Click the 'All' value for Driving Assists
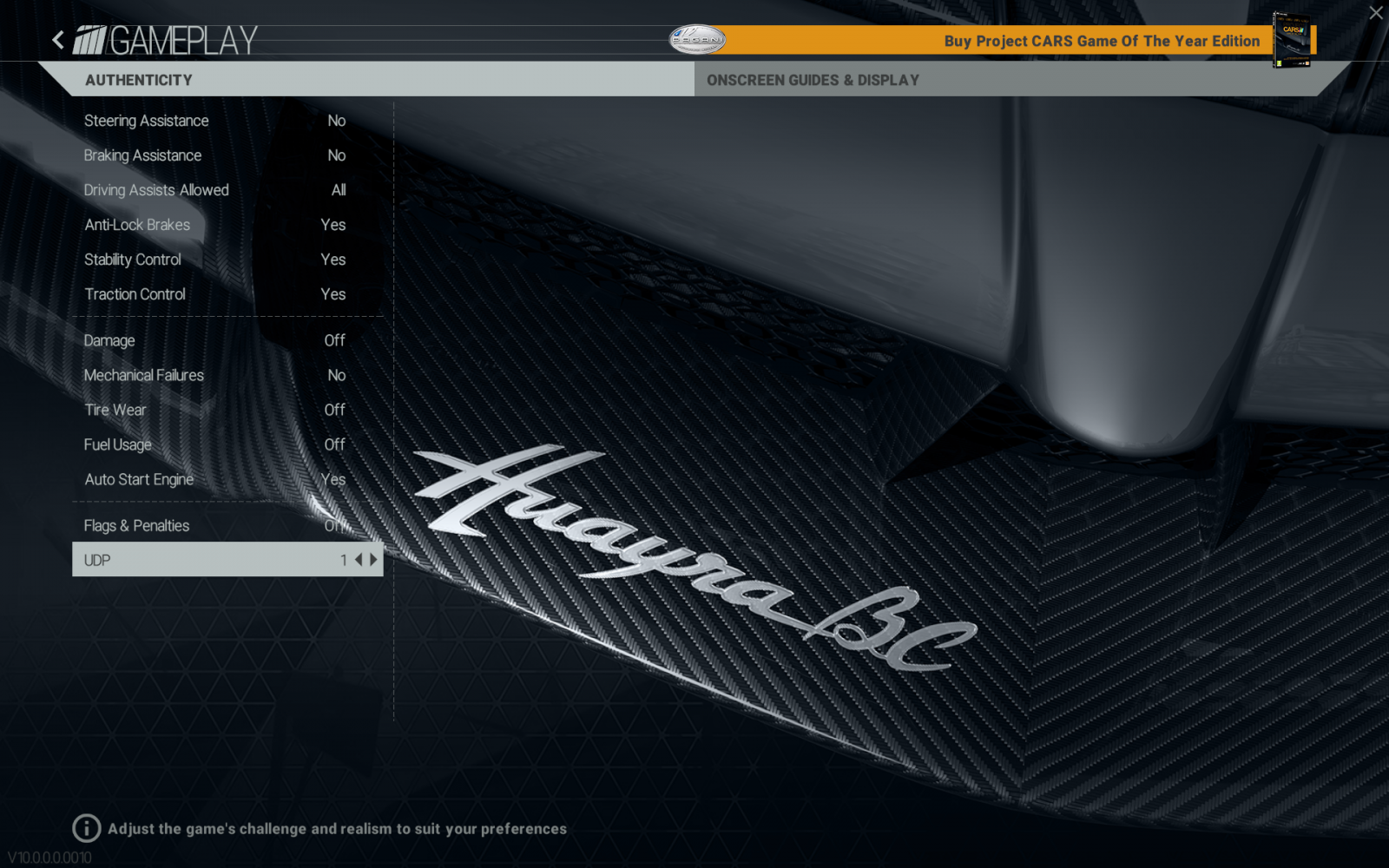 pyautogui.click(x=339, y=190)
